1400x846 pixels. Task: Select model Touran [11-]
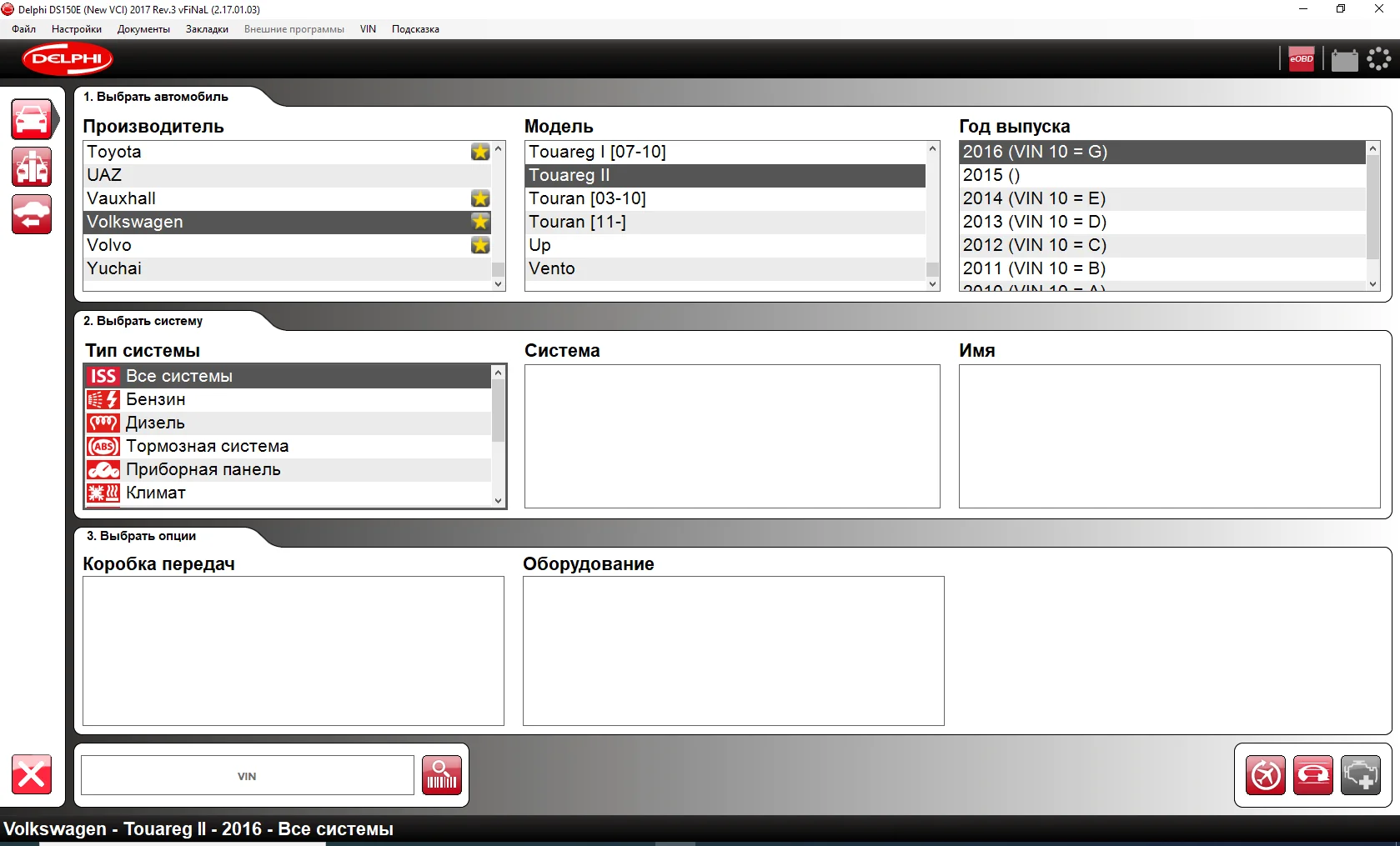(725, 222)
